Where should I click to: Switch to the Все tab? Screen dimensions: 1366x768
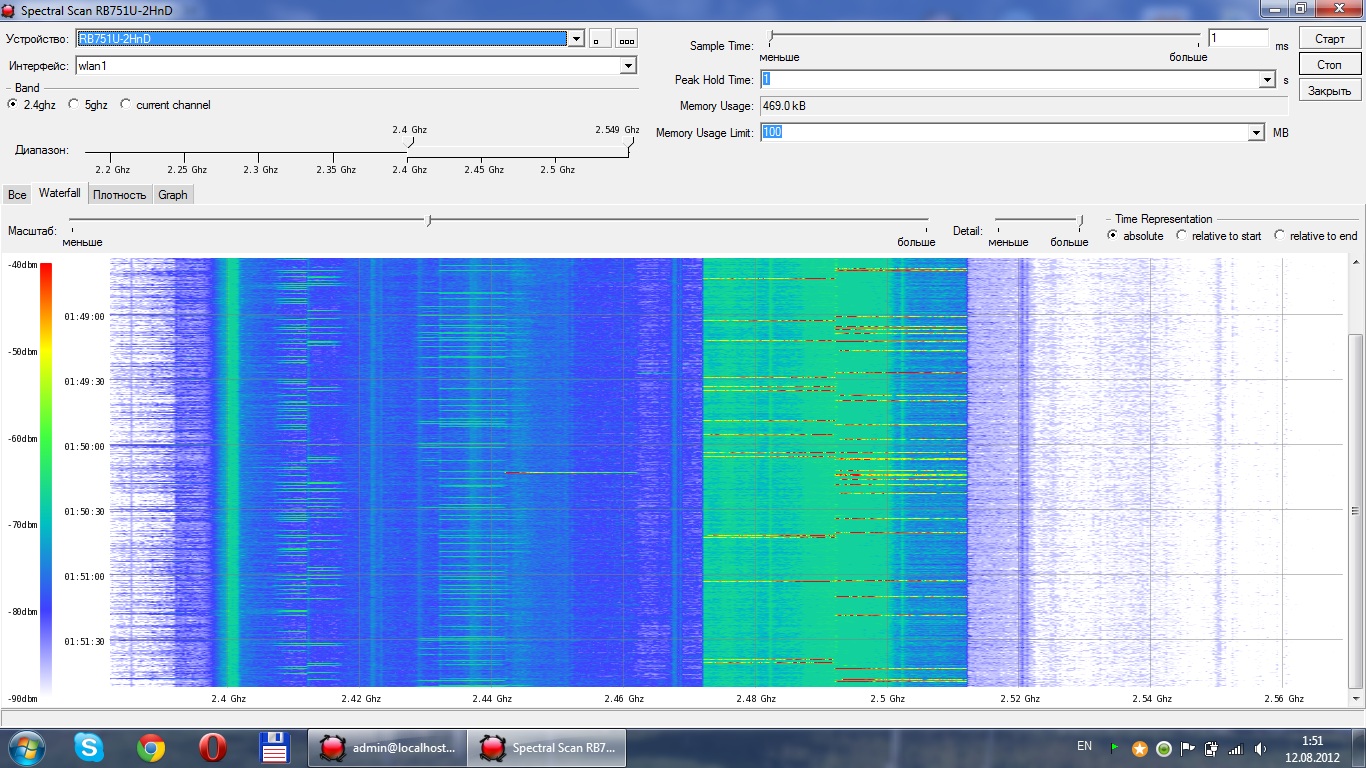coord(17,195)
